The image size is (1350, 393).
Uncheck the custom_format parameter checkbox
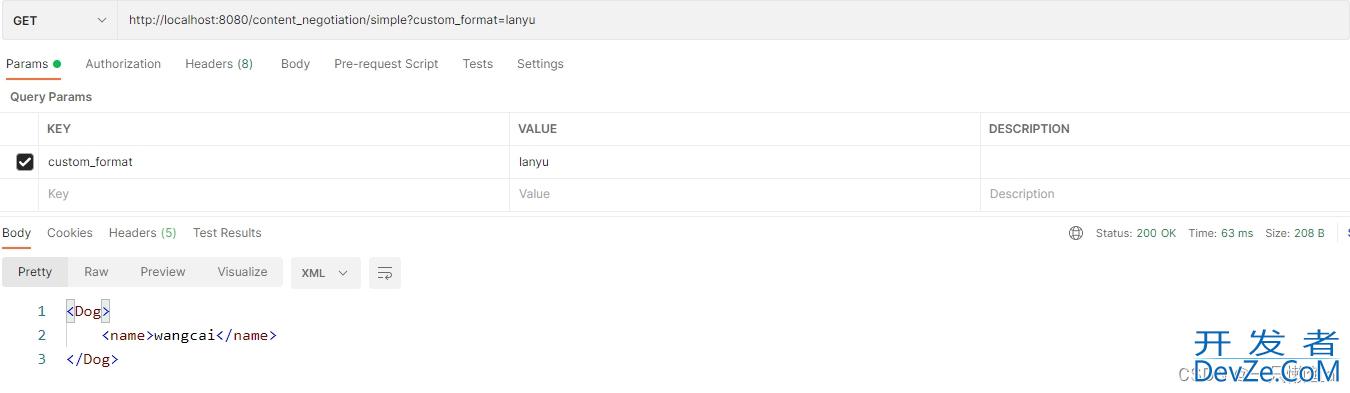[25, 162]
